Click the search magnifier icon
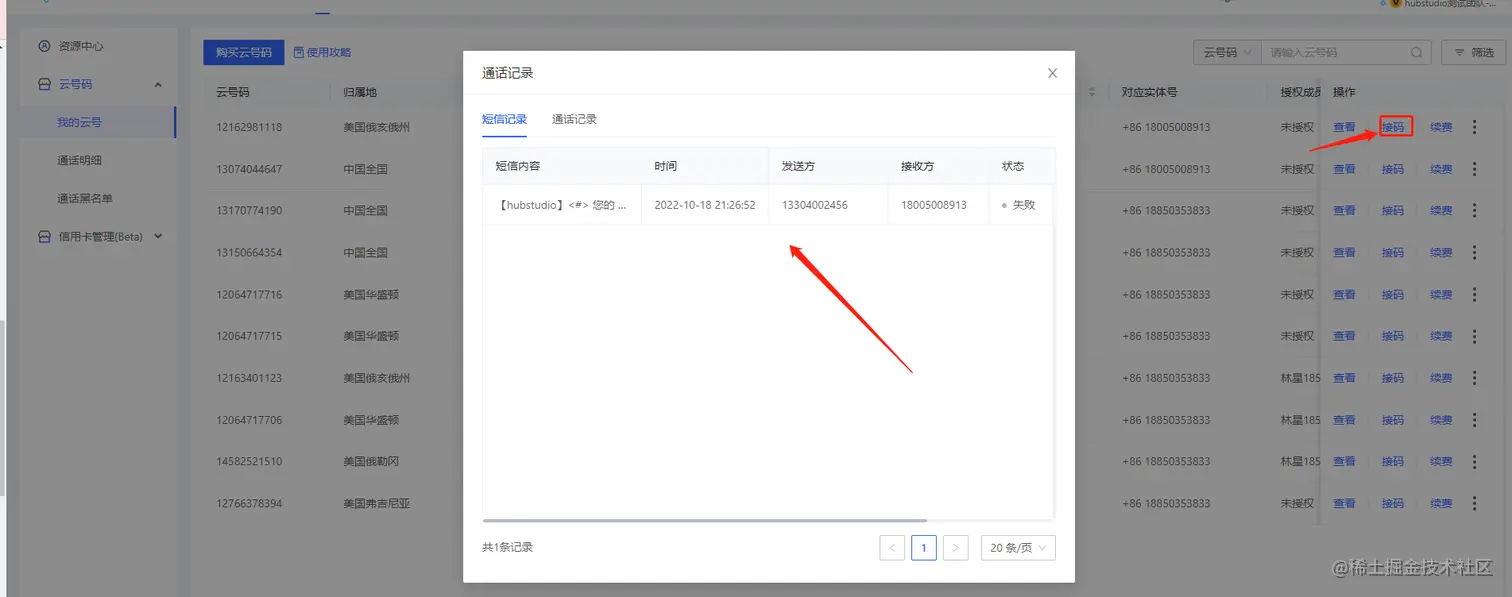The image size is (1512, 597). 1416,52
